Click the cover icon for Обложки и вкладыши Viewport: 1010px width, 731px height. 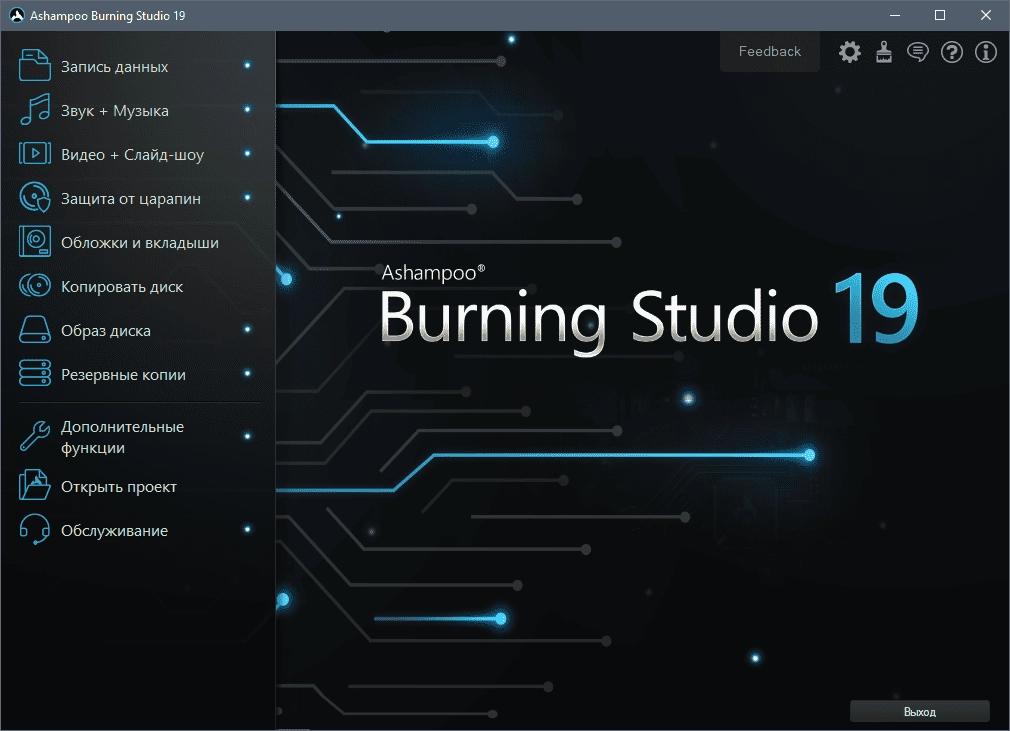tap(35, 242)
